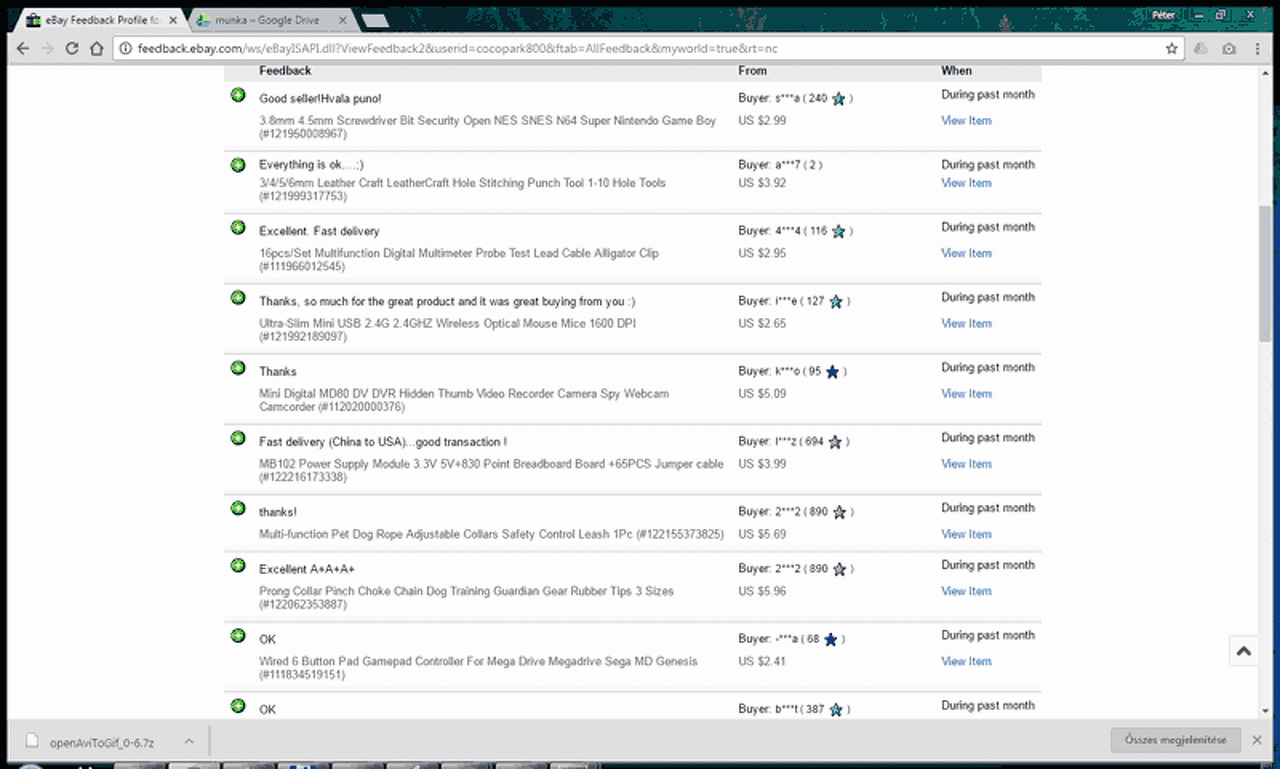Click the page's vertical scrollbar thumb
This screenshot has width=1280, height=769.
click(x=1265, y=273)
